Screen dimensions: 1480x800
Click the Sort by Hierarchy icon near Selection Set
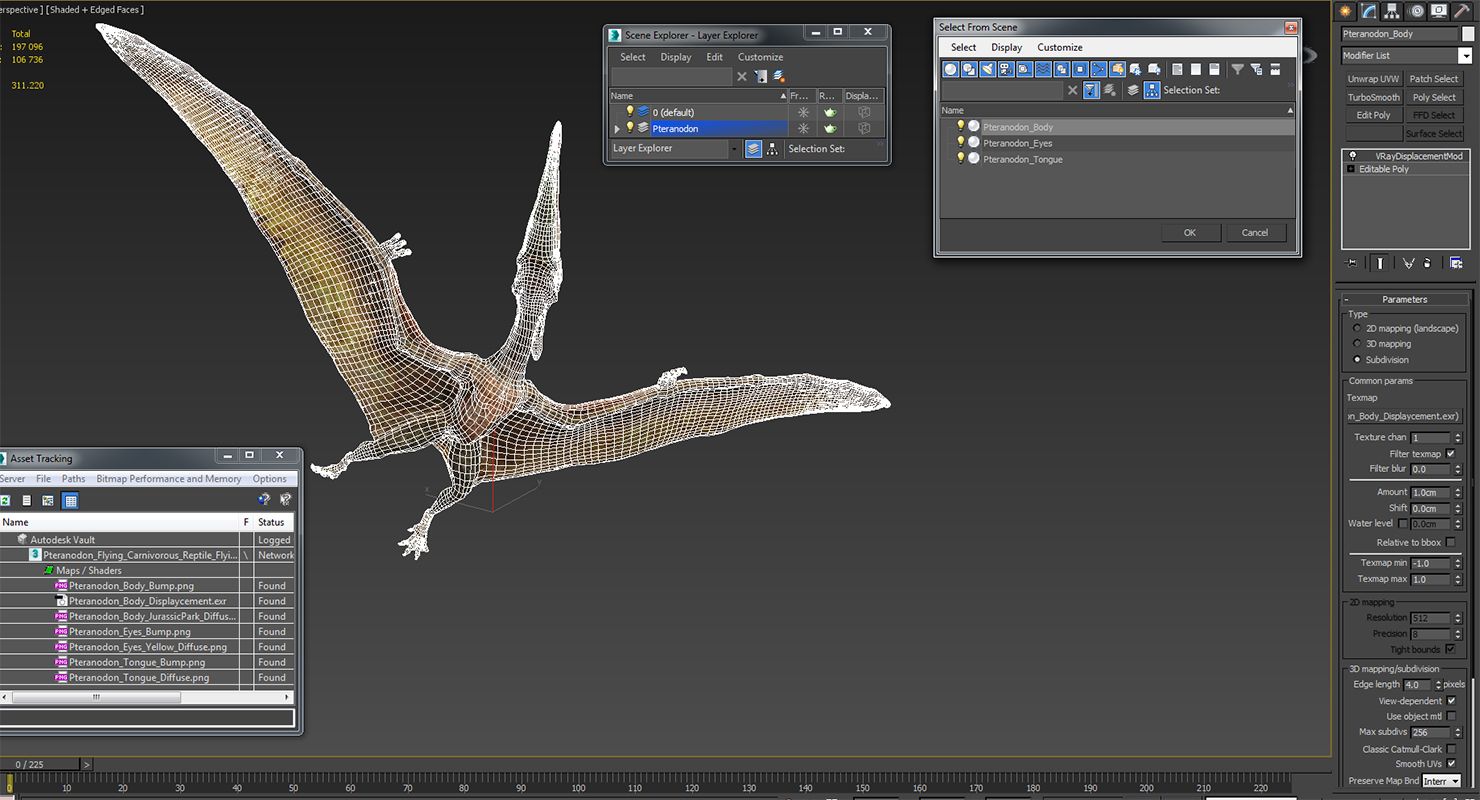(x=1152, y=90)
